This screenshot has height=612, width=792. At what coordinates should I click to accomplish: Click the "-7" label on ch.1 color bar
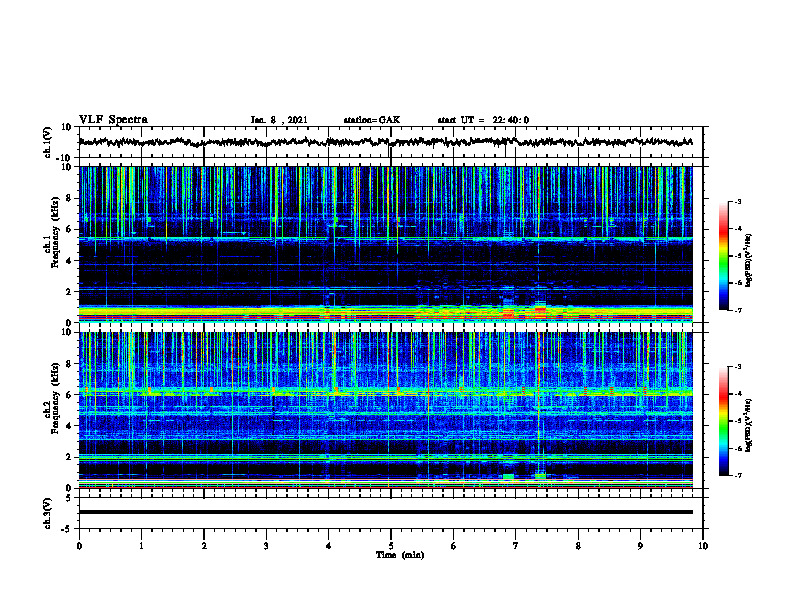[x=738, y=310]
